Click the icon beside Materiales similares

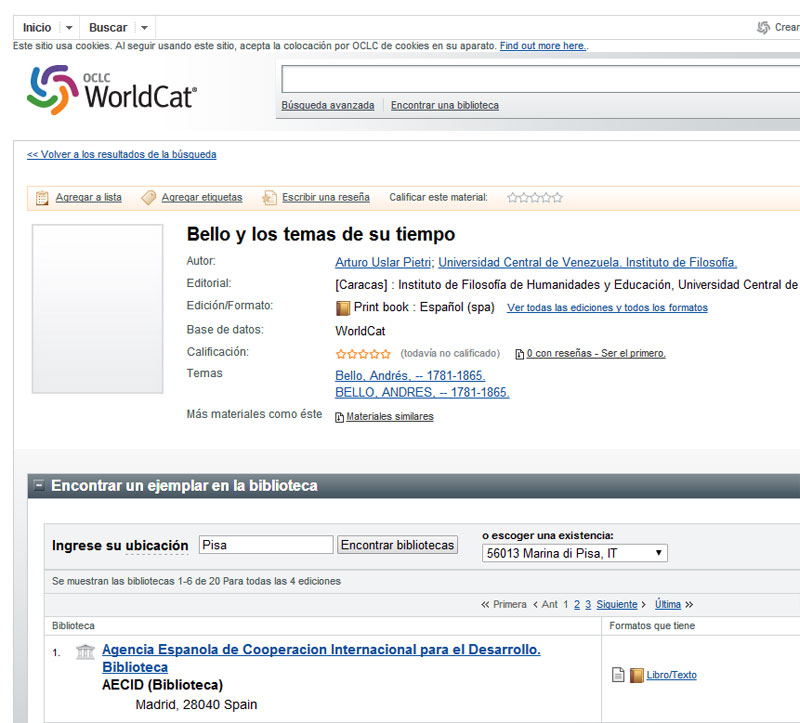[x=339, y=417]
